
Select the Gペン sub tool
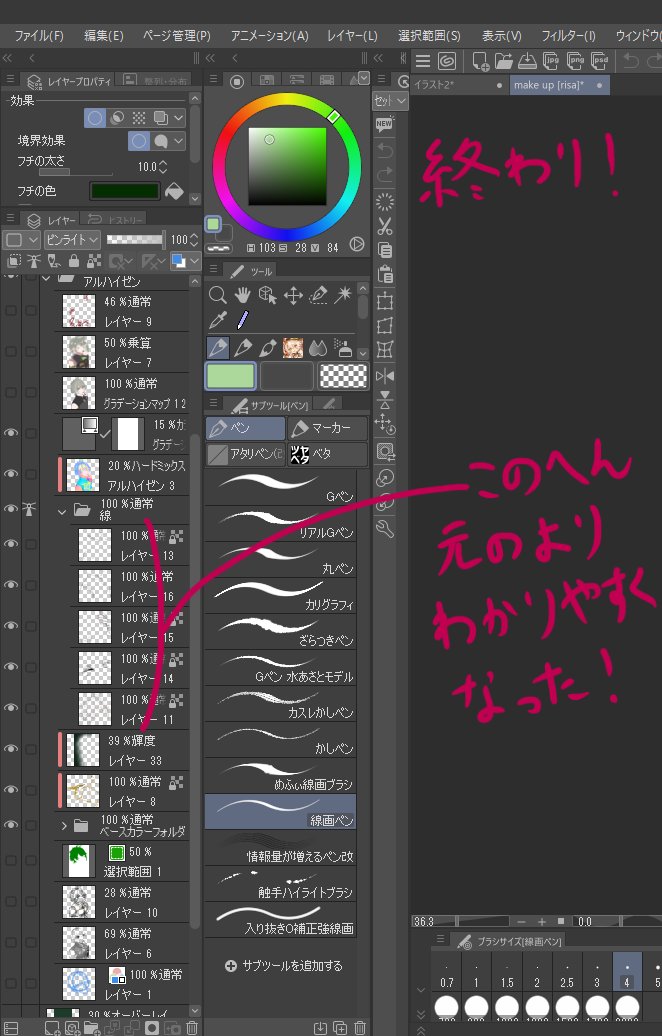click(x=280, y=488)
